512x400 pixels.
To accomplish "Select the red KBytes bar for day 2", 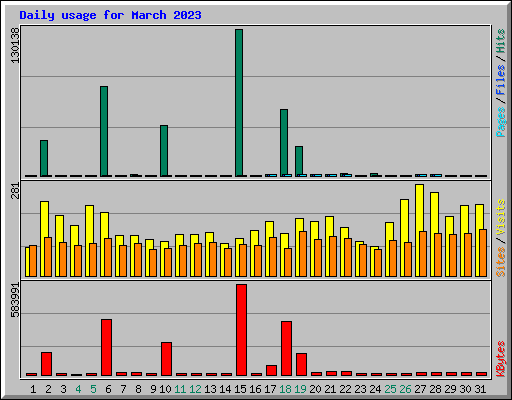I will point(46,364).
